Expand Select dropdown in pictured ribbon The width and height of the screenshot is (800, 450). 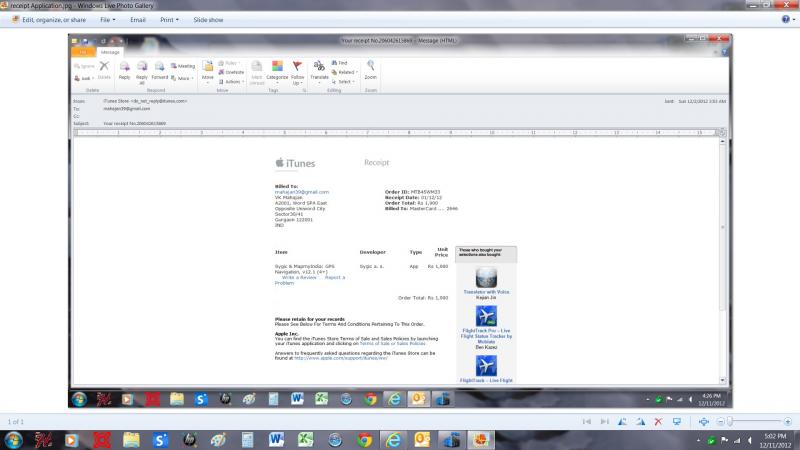coord(343,82)
